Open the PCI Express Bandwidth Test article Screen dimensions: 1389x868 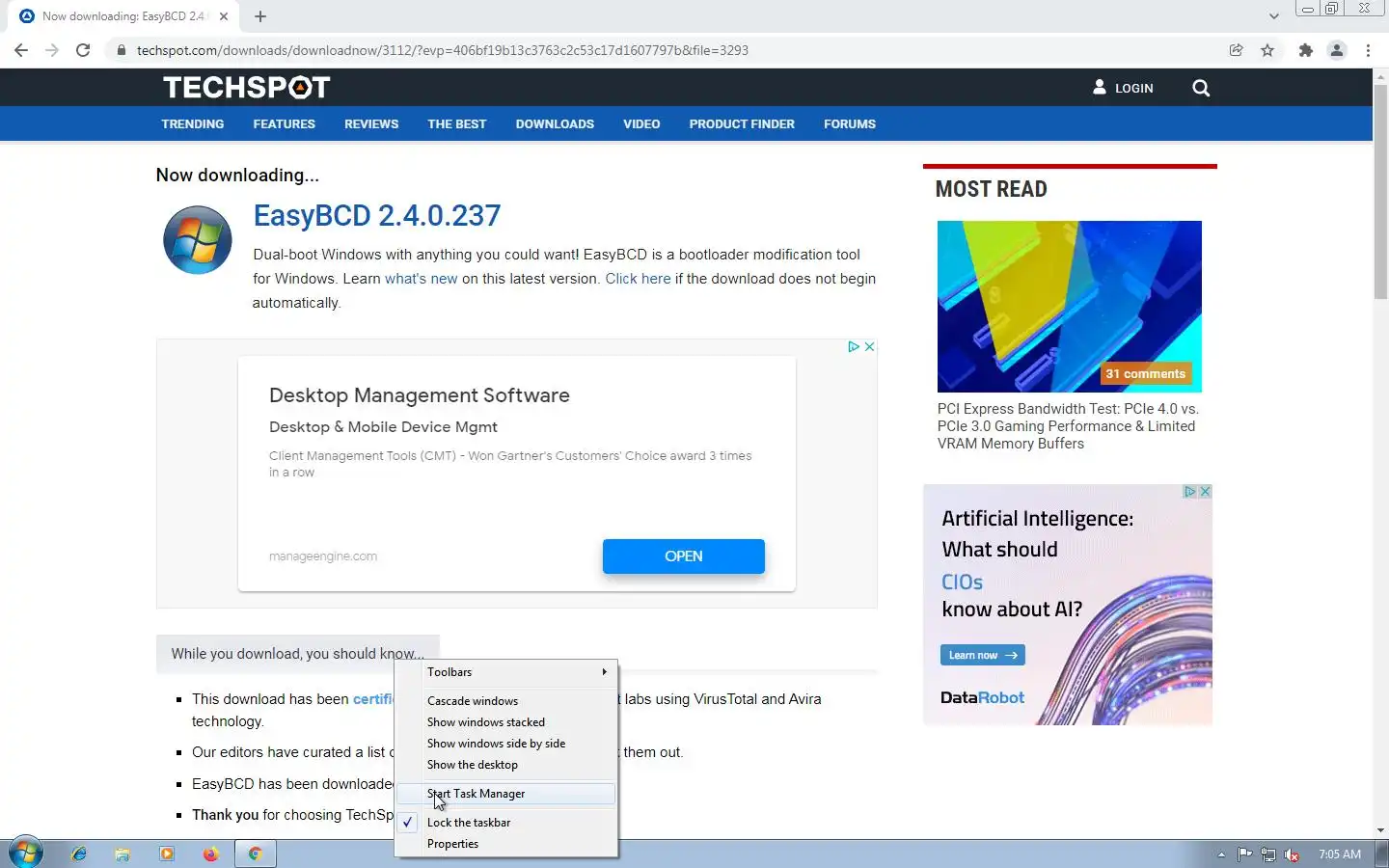1068,426
